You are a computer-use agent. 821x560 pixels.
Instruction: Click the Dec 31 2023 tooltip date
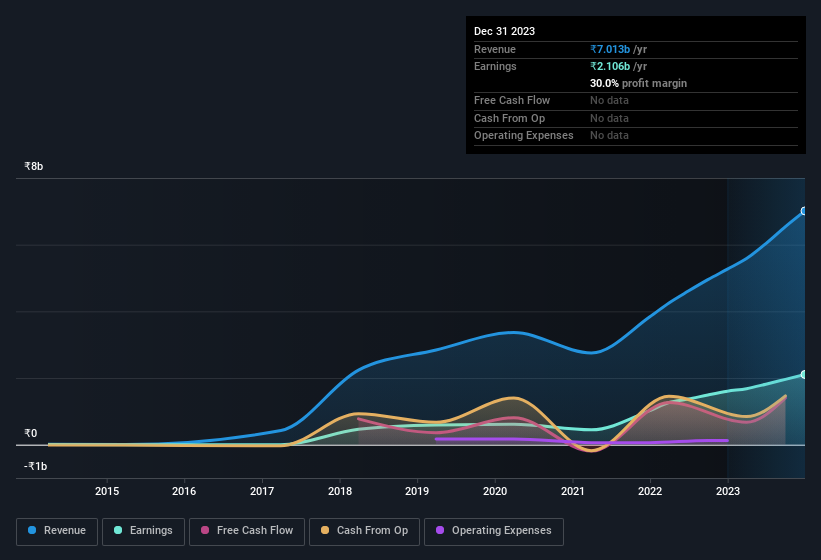[504, 31]
